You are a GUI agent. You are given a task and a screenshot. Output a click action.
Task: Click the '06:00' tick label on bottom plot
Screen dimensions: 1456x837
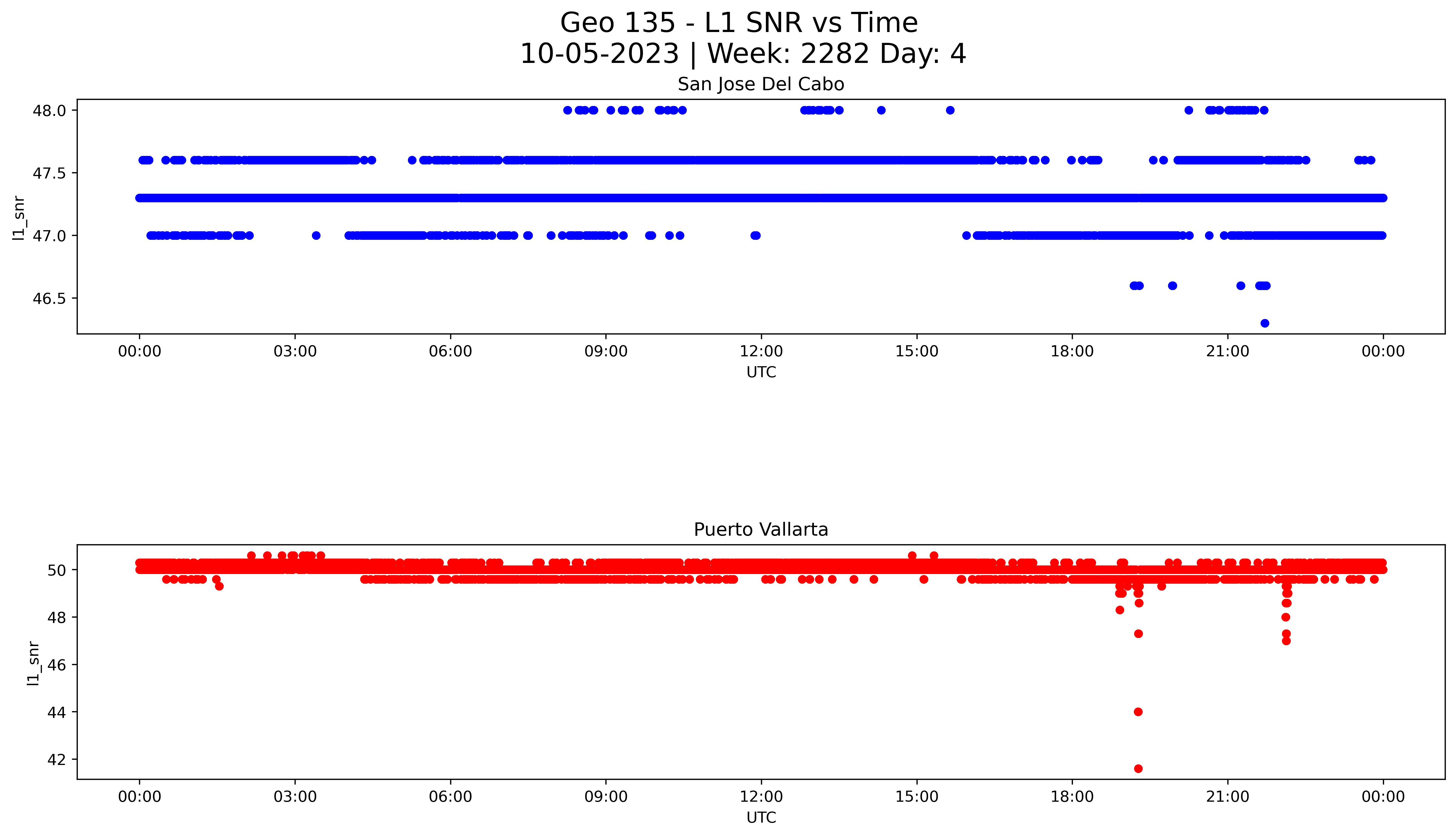pyautogui.click(x=451, y=797)
